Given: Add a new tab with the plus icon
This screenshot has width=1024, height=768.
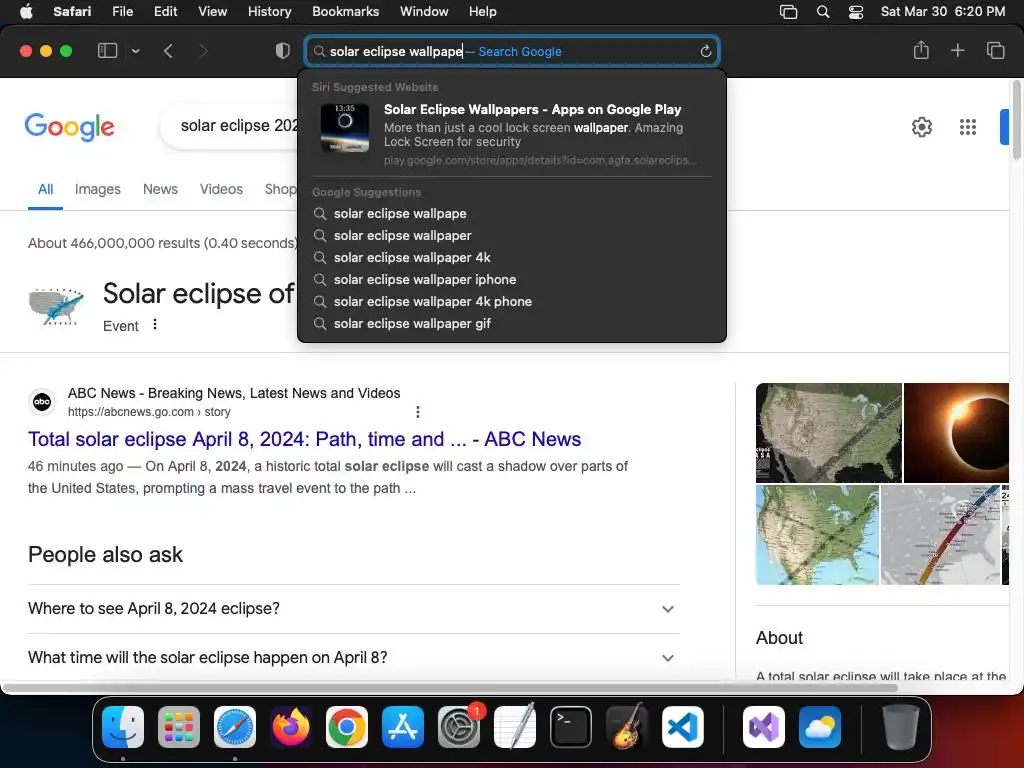Looking at the screenshot, I should 957,50.
